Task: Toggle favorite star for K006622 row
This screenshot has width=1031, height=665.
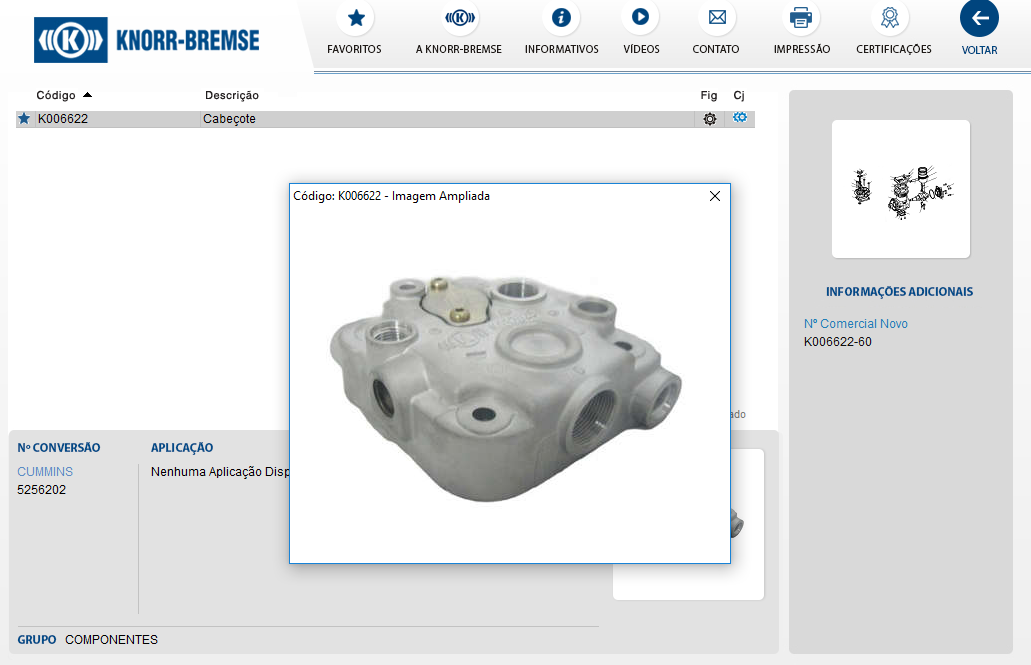Action: [x=24, y=119]
